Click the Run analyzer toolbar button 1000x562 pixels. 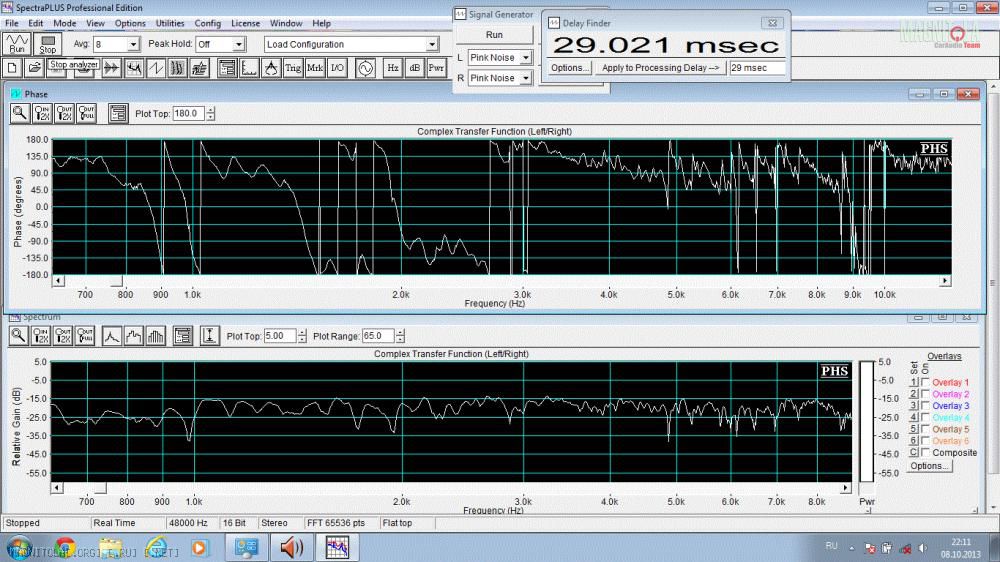[x=17, y=44]
